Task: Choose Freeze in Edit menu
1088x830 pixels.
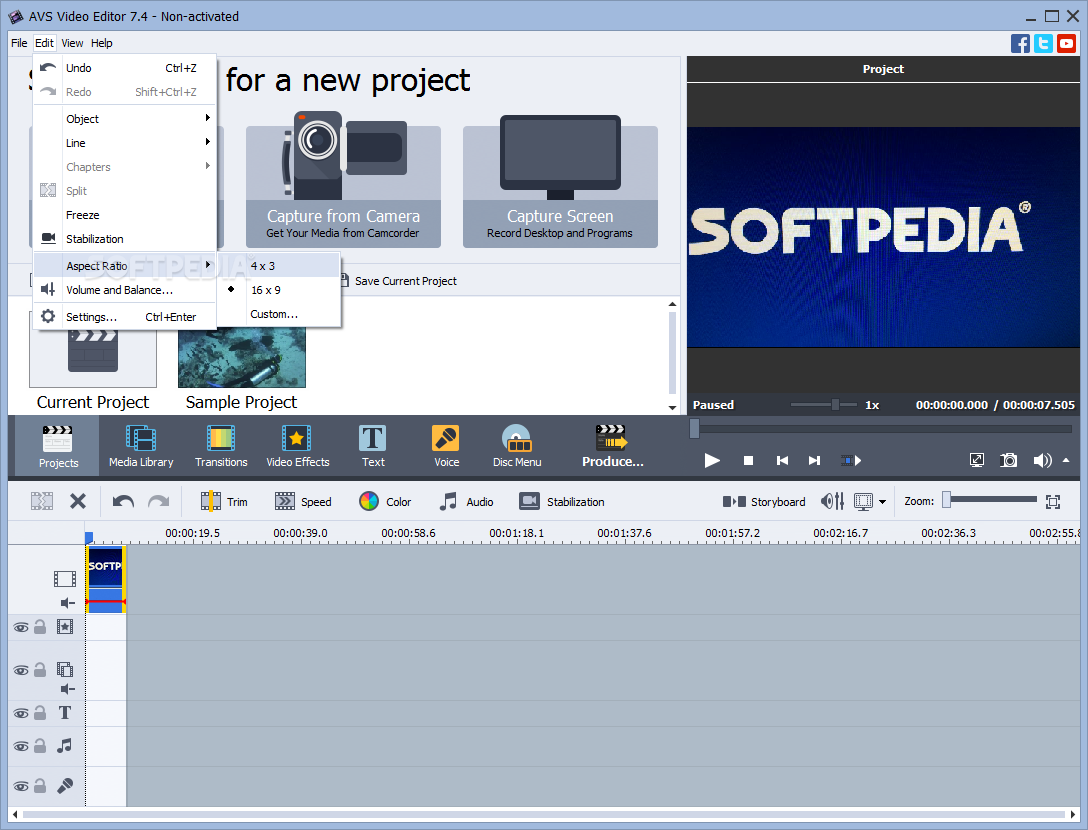Action: pyautogui.click(x=125, y=215)
